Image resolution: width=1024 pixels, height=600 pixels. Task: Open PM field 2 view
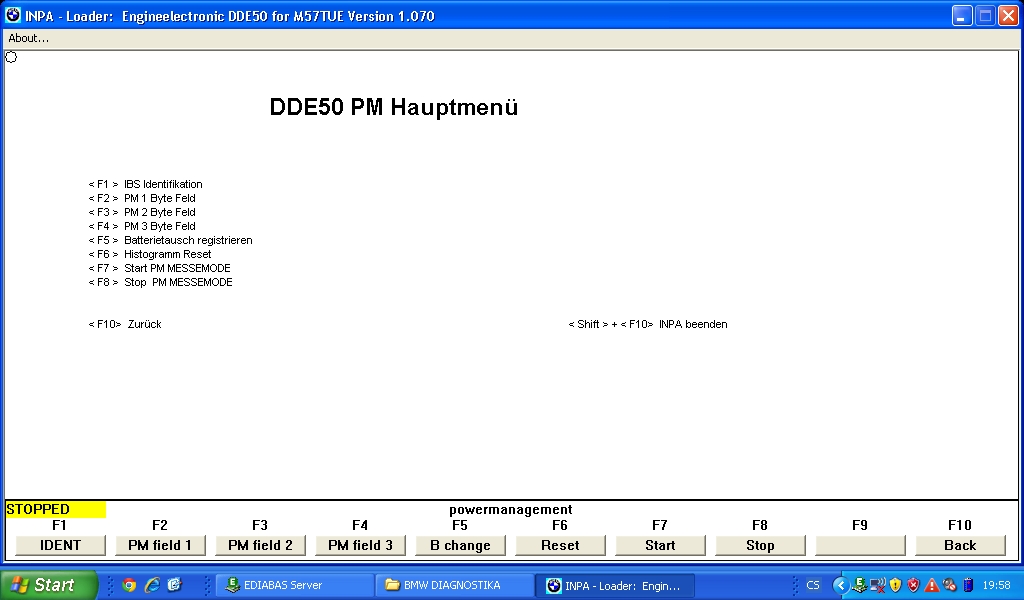[260, 545]
